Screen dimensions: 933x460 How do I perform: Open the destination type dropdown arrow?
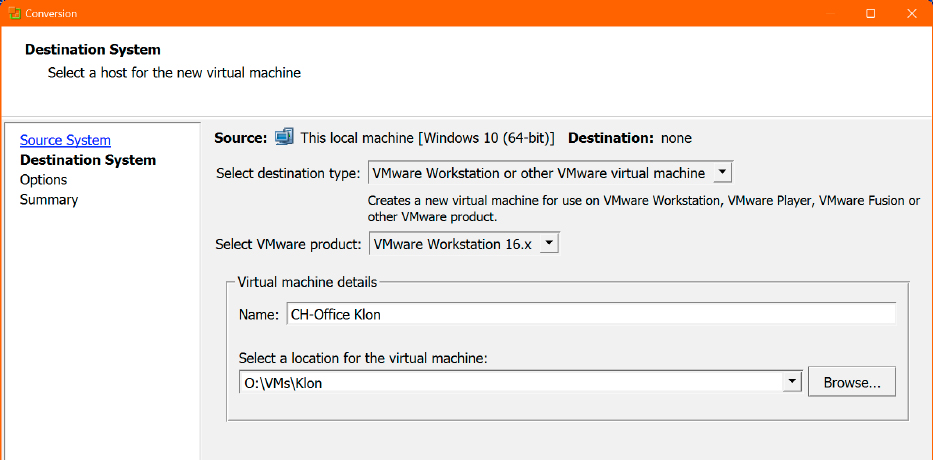coord(722,173)
